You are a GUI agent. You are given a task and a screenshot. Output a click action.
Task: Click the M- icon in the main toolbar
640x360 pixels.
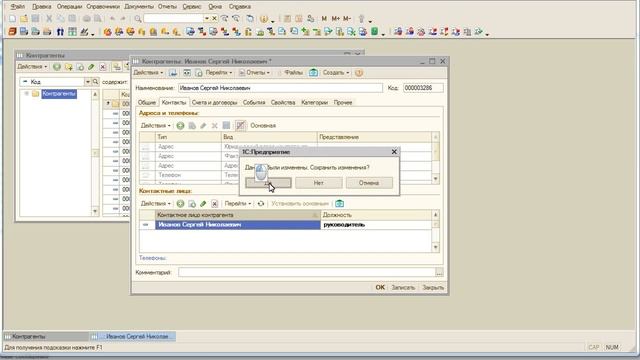coord(347,18)
